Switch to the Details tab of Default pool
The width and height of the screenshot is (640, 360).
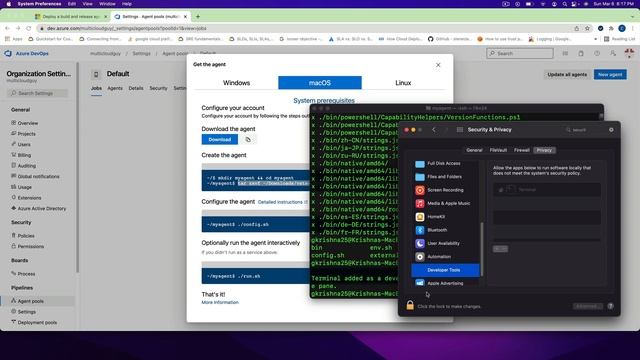click(x=136, y=88)
